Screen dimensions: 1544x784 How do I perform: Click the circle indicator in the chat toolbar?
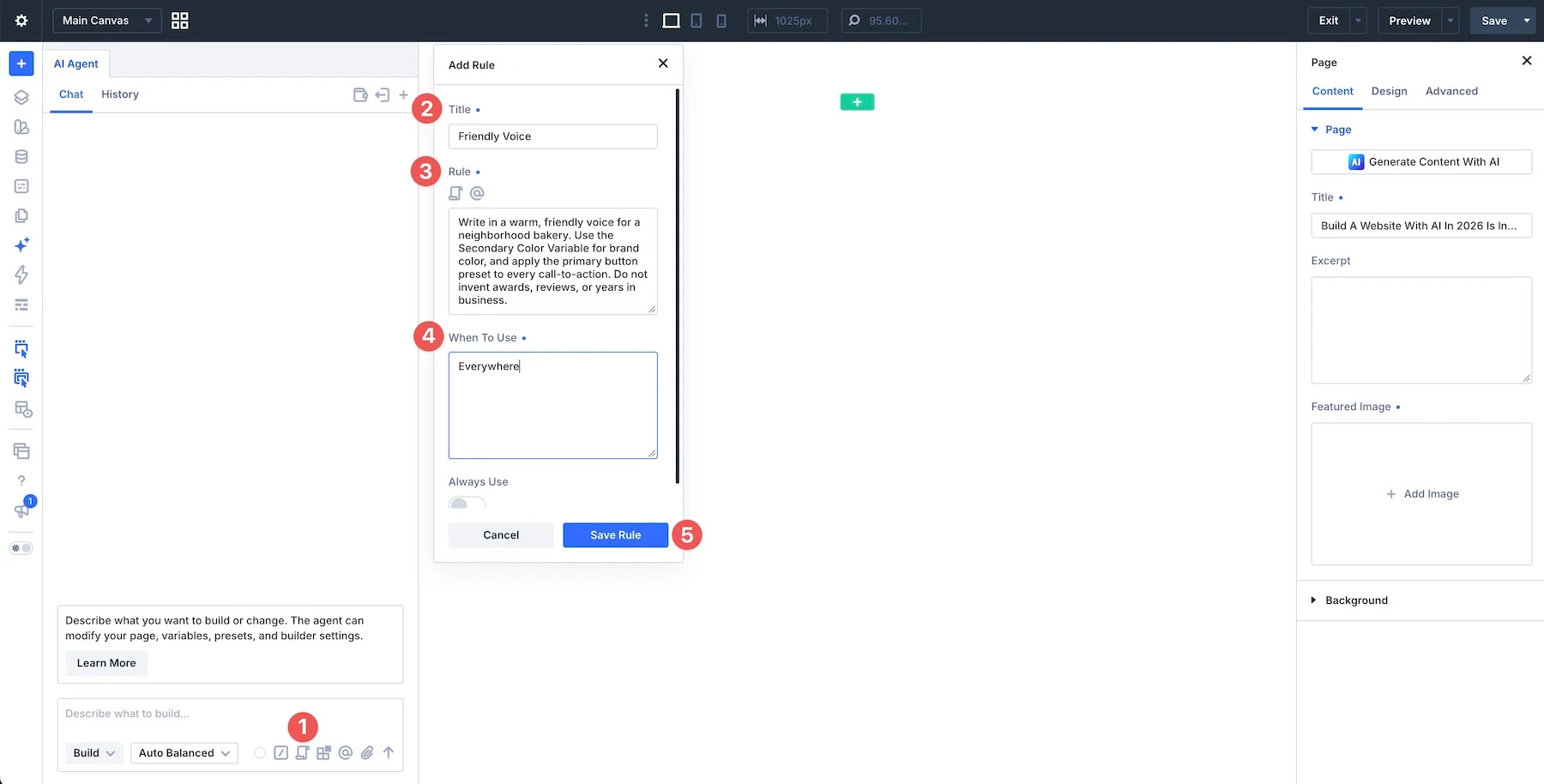click(260, 752)
